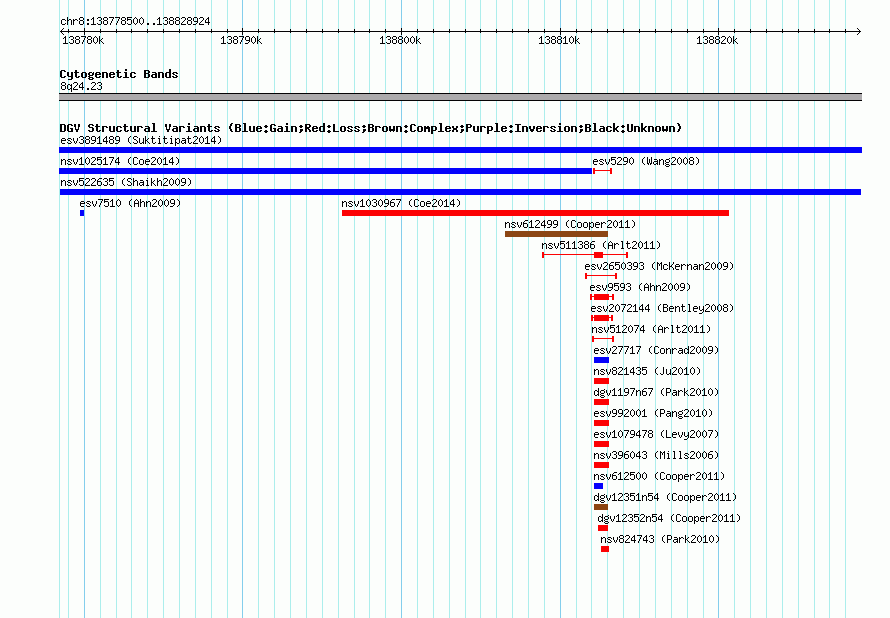This screenshot has width=890, height=618.
Task: Click the blue nsv522635 gain bar
Action: 460,192
